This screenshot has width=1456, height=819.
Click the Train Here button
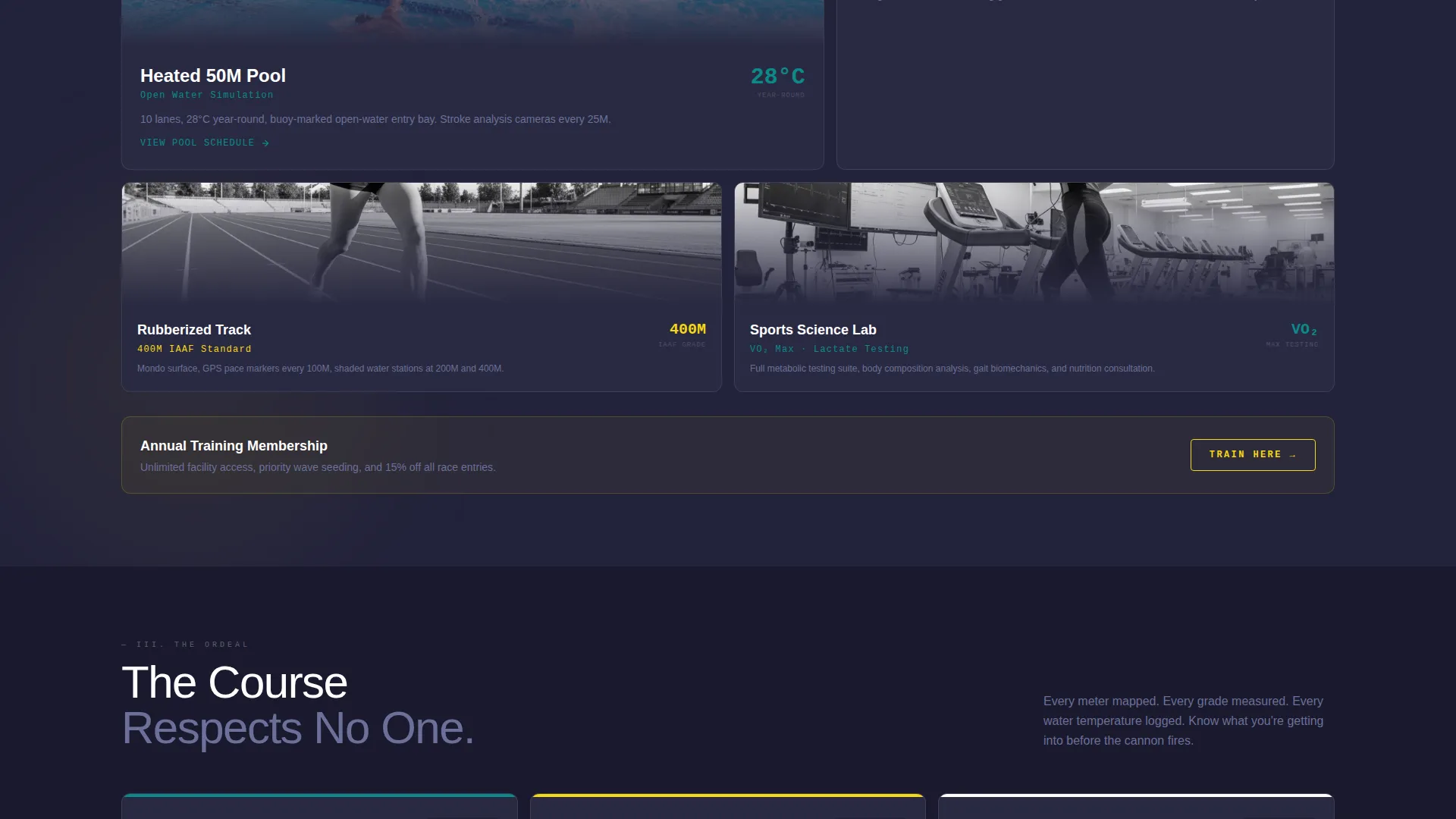pyautogui.click(x=1253, y=455)
